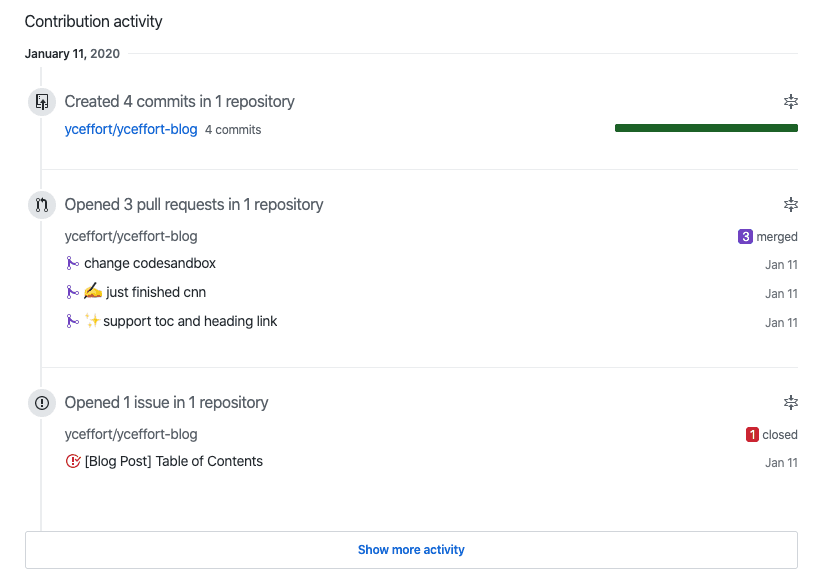
Task: Click merged icon beside just finished cnn
Action: (x=72, y=293)
